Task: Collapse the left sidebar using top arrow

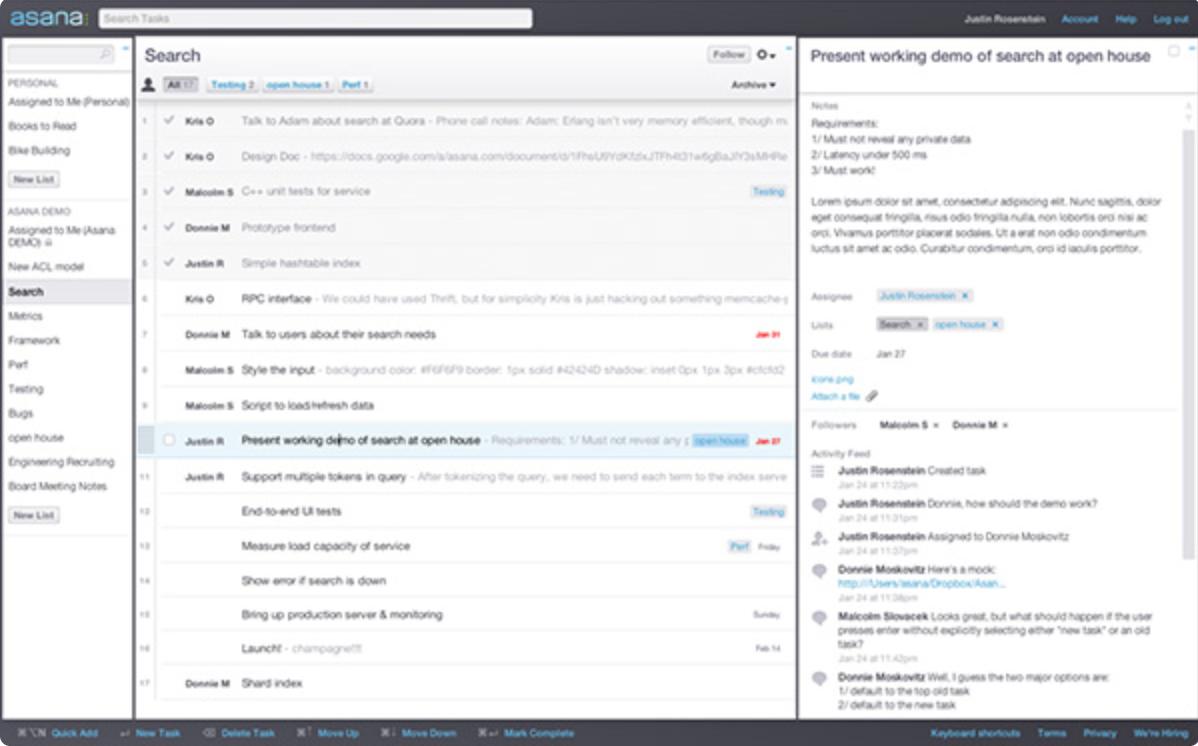Action: click(x=125, y=48)
